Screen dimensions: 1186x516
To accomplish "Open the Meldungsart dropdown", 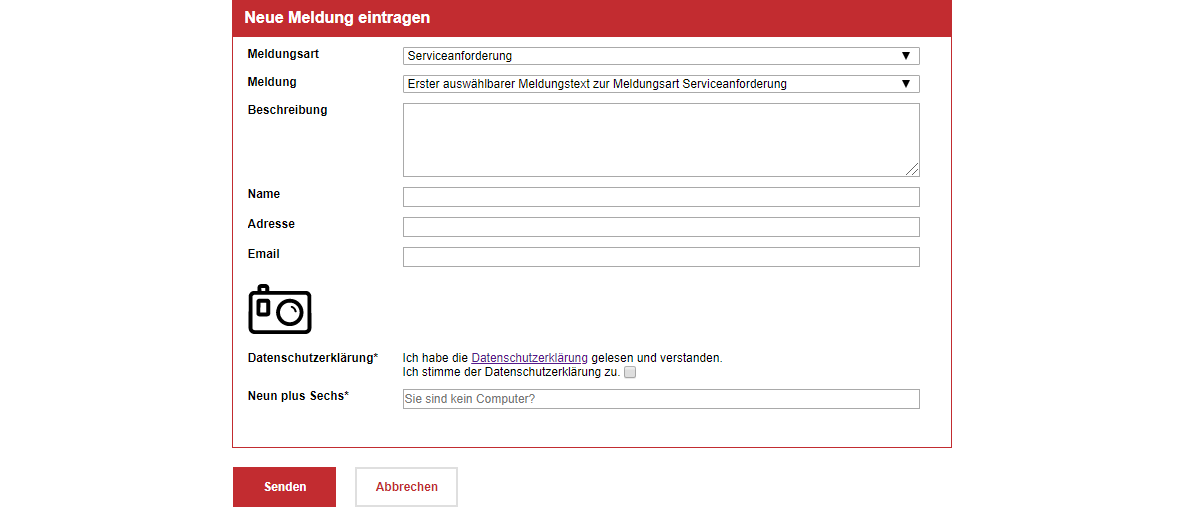I will coord(660,56).
